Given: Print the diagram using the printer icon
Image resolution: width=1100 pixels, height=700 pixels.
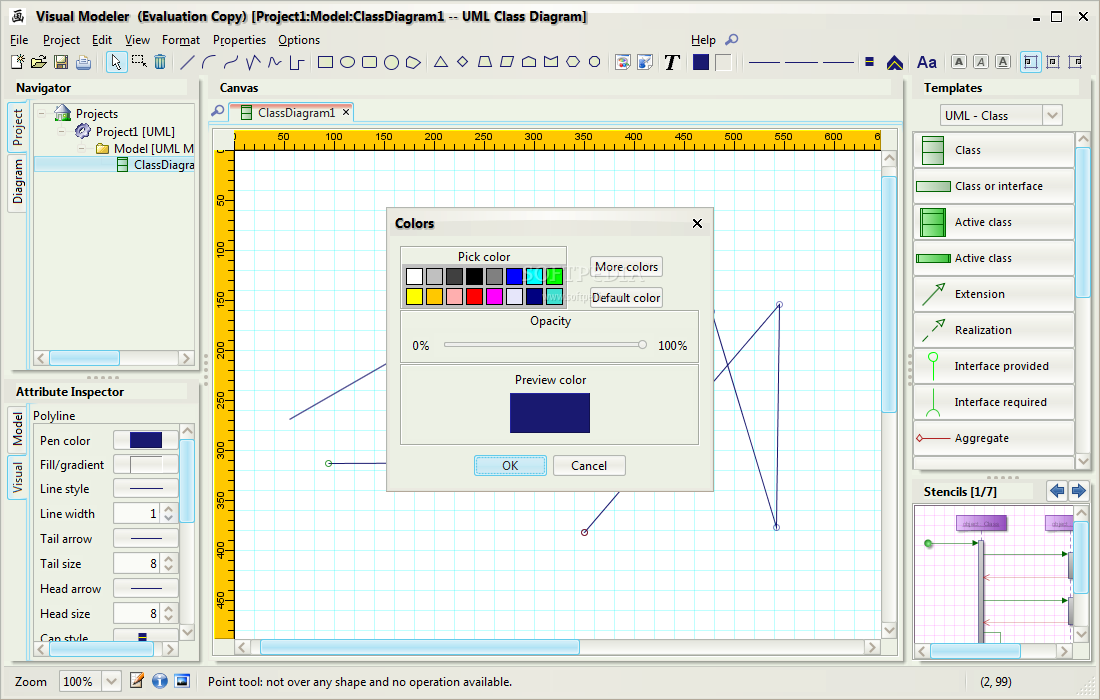Looking at the screenshot, I should click(x=83, y=62).
